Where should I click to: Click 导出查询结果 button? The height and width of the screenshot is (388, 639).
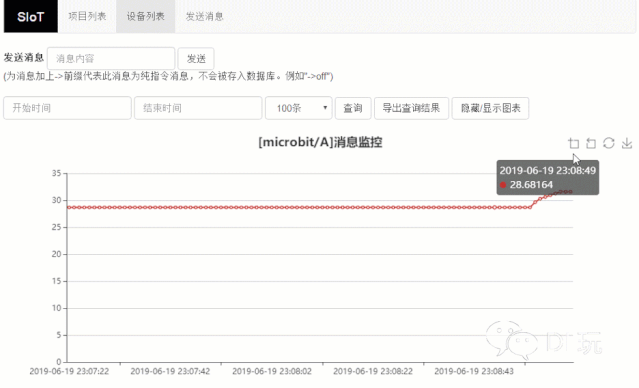click(411, 108)
